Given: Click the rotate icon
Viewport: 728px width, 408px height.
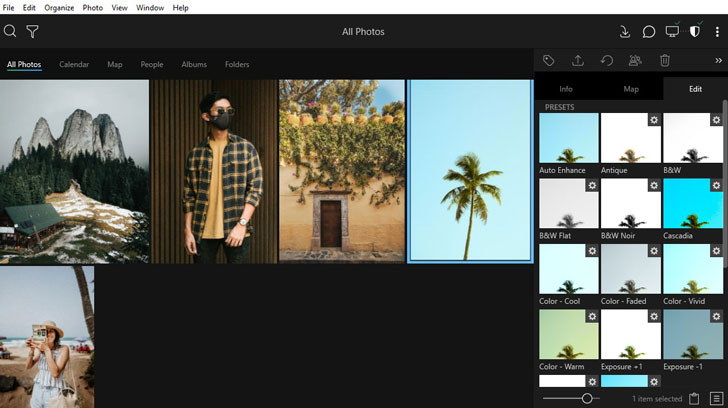Looking at the screenshot, I should click(x=606, y=60).
